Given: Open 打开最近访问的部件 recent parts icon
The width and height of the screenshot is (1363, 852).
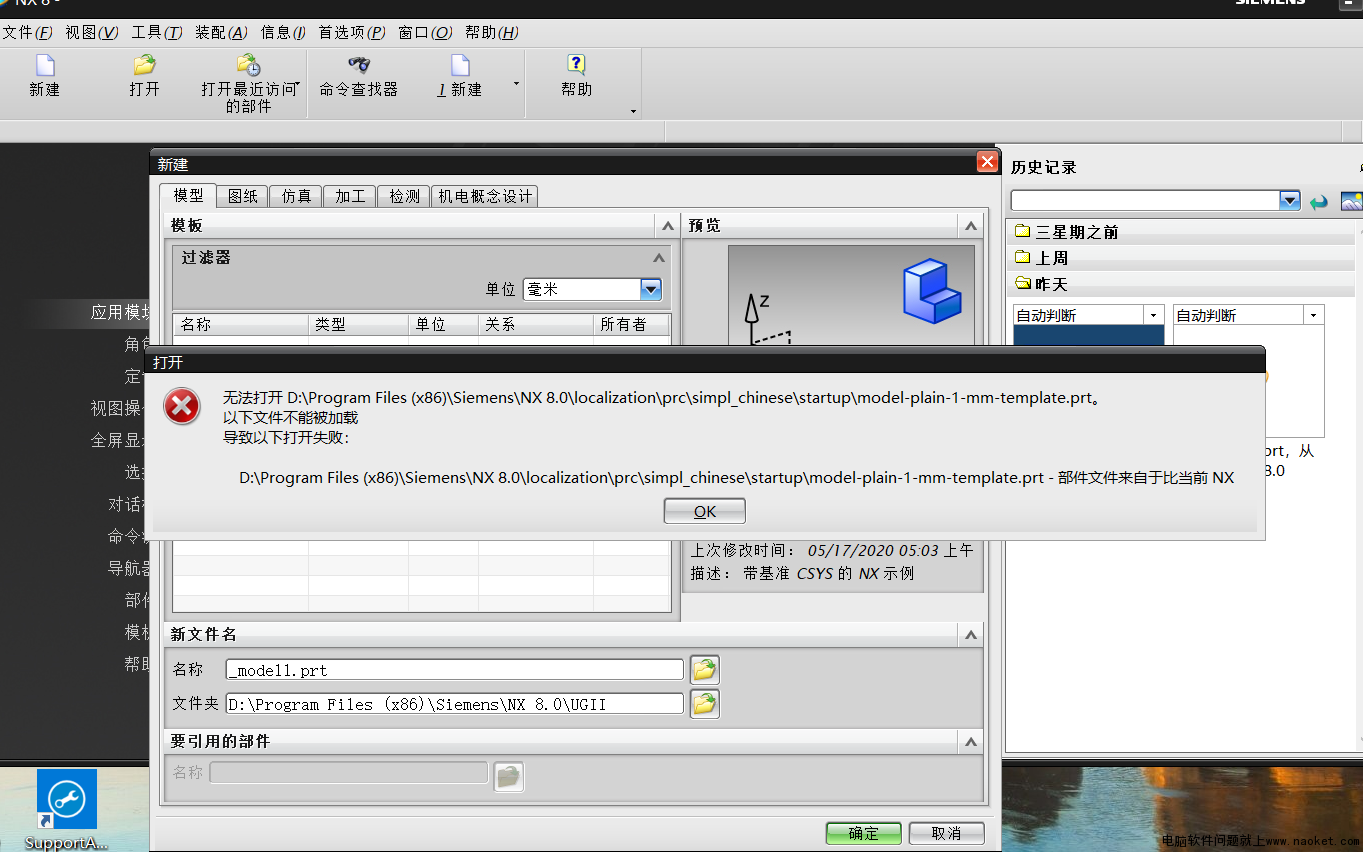Looking at the screenshot, I should [x=248, y=65].
